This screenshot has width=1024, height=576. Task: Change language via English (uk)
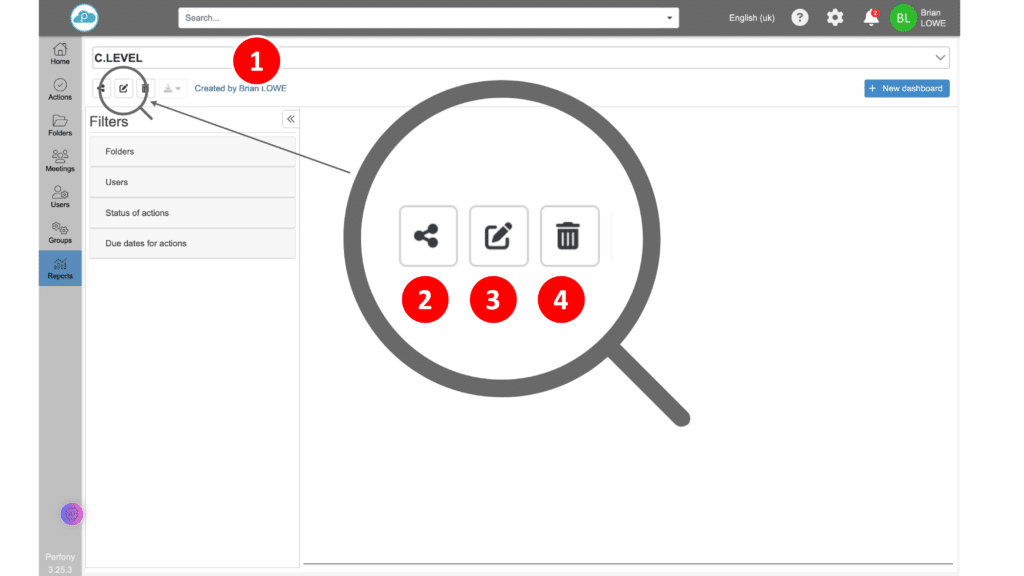(751, 18)
